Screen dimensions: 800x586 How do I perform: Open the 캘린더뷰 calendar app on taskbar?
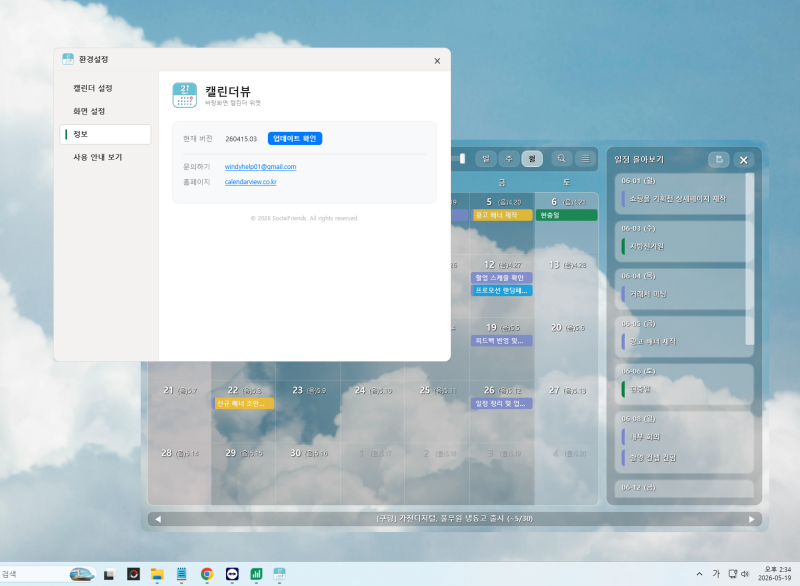tap(280, 574)
